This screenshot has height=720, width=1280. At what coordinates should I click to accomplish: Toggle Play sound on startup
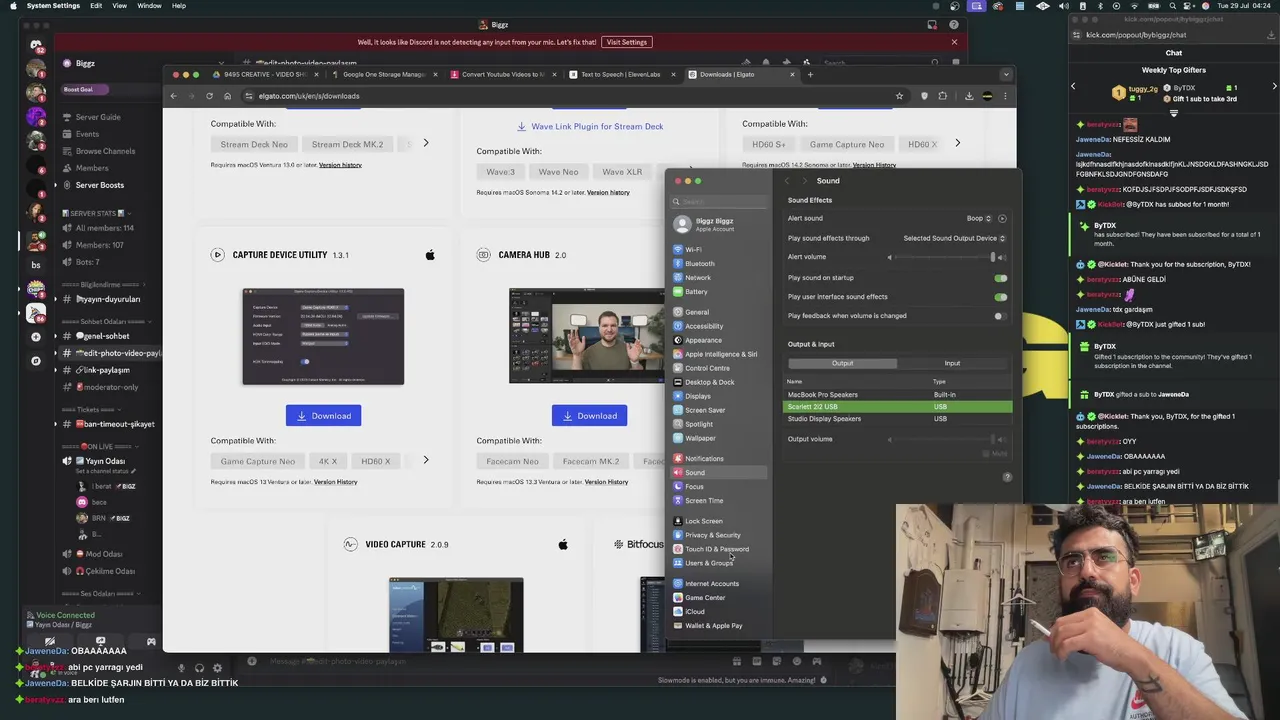[x=1000, y=278]
